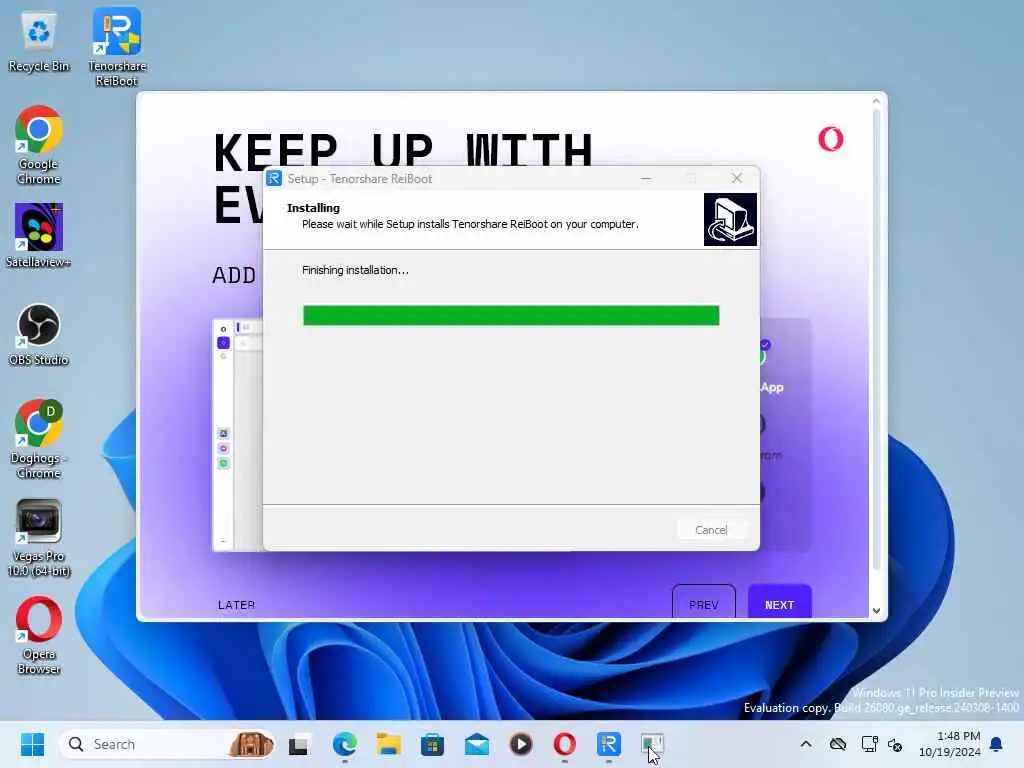Choose LATER in Opera welcome window
The width and height of the screenshot is (1024, 768).
point(236,605)
